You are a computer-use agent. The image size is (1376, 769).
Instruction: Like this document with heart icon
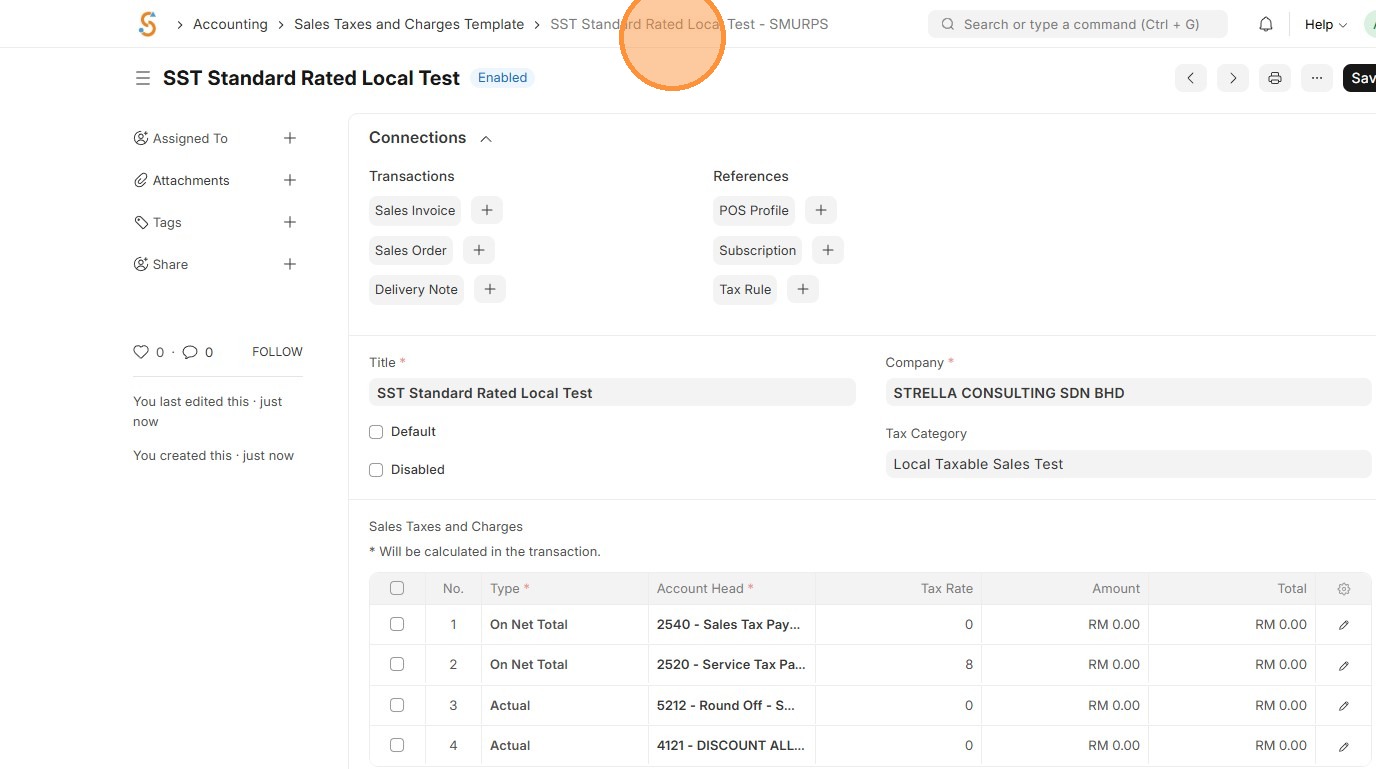141,352
